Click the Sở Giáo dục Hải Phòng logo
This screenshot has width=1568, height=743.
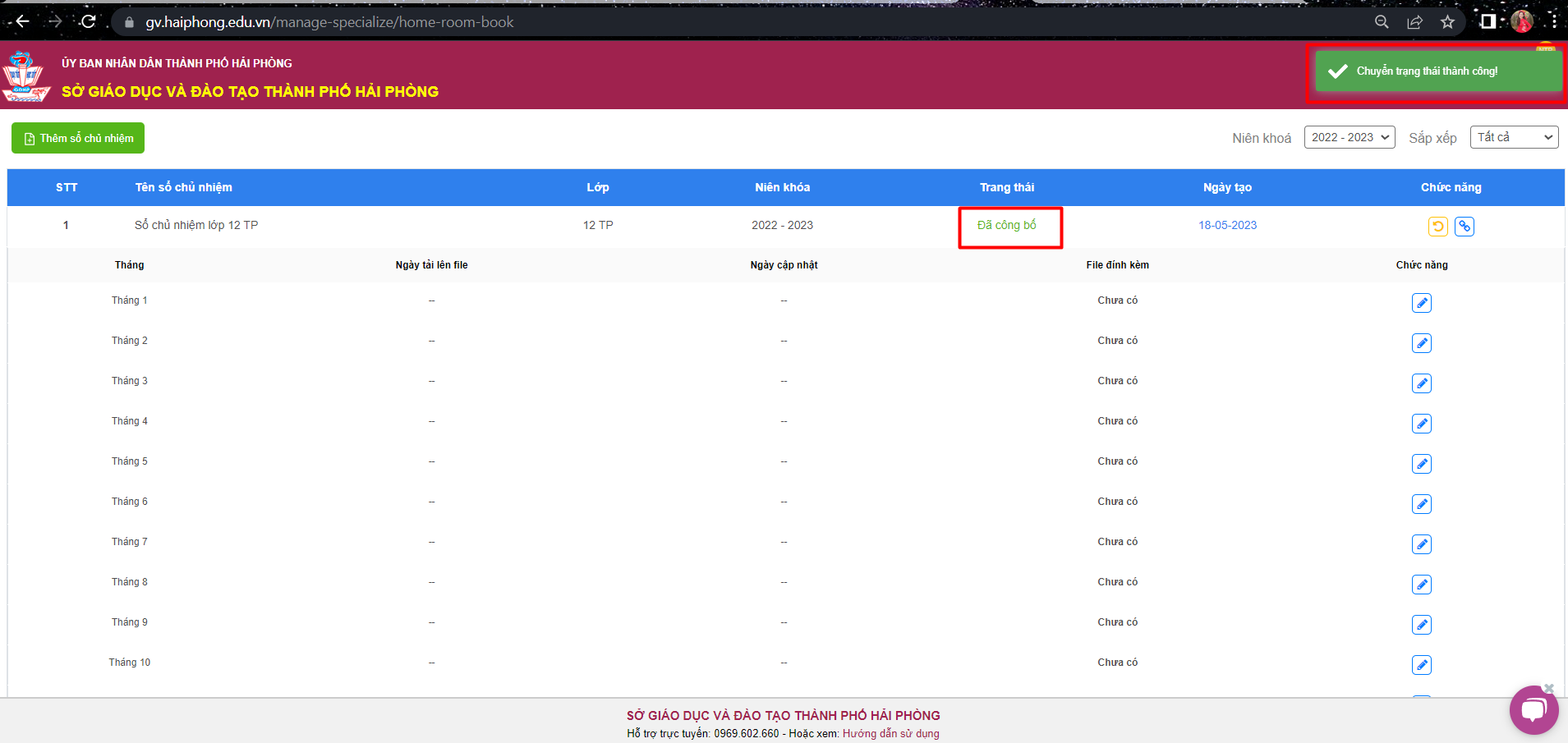point(25,76)
